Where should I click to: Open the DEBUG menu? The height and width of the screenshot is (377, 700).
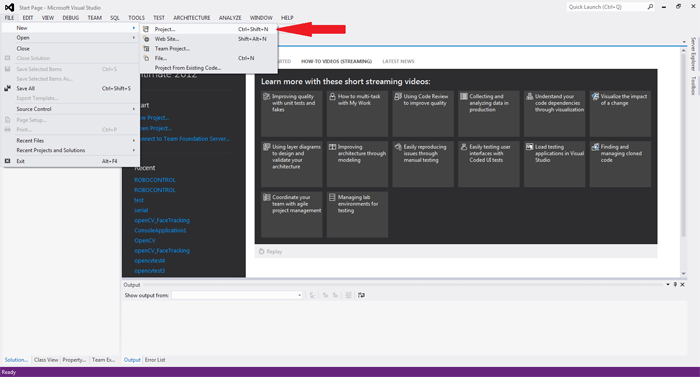point(71,18)
